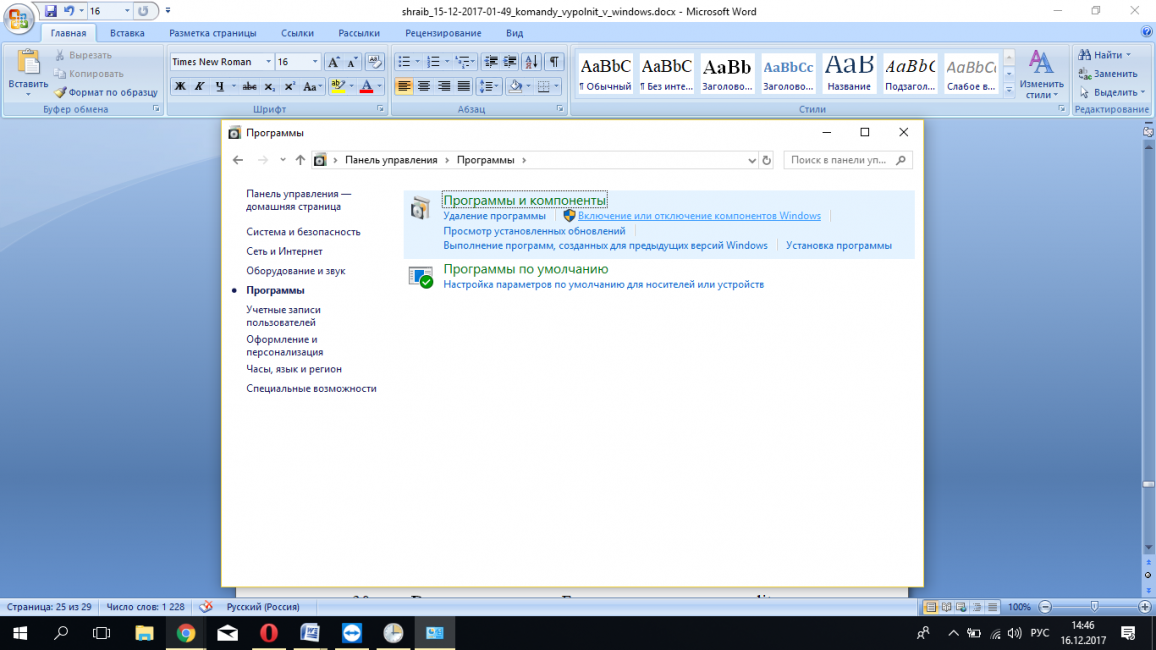Expand Control Panel address history dropdown

pyautogui.click(x=751, y=160)
